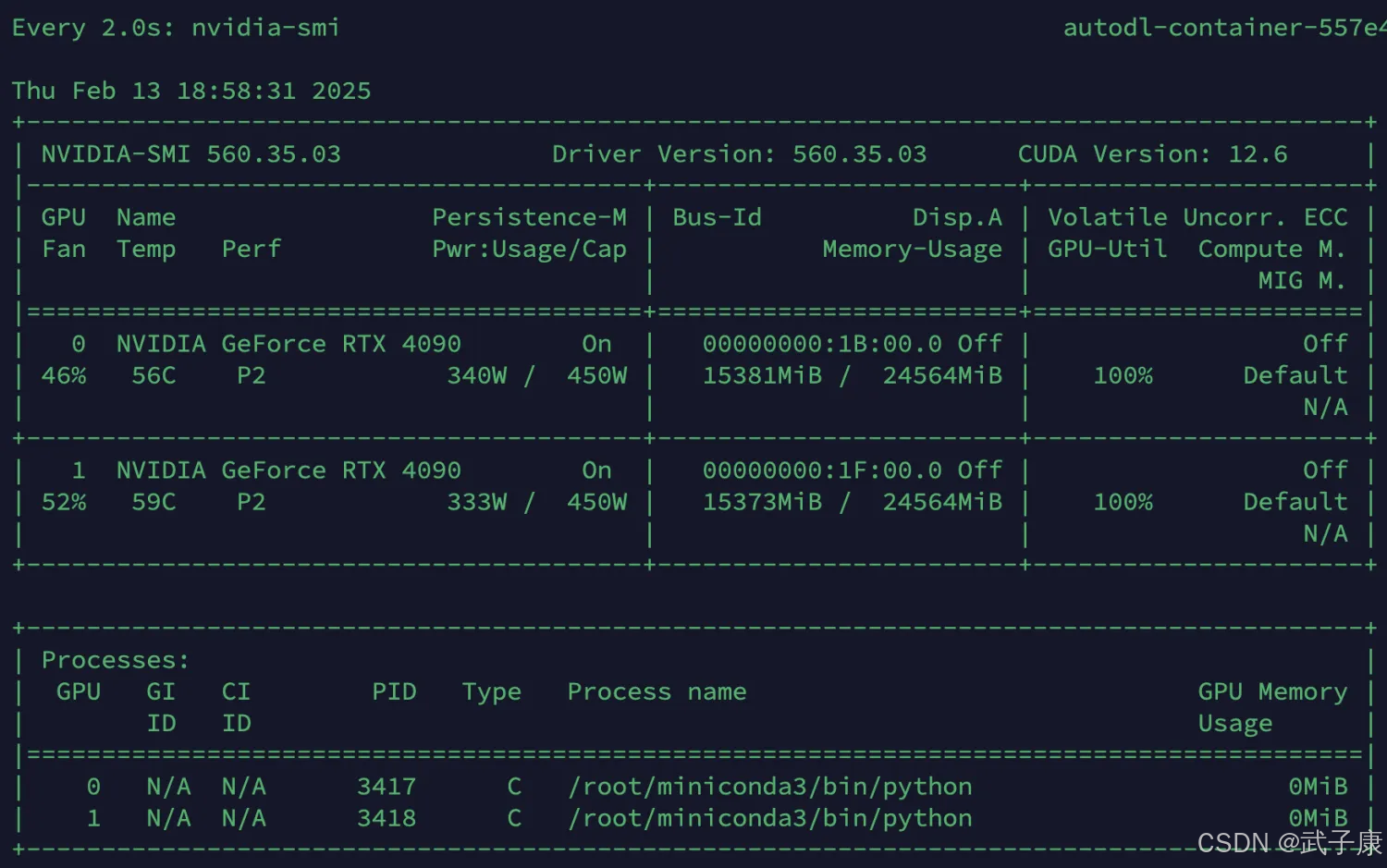This screenshot has height=868, width=1387.
Task: Click the 'PID' column header
Action: (x=394, y=691)
